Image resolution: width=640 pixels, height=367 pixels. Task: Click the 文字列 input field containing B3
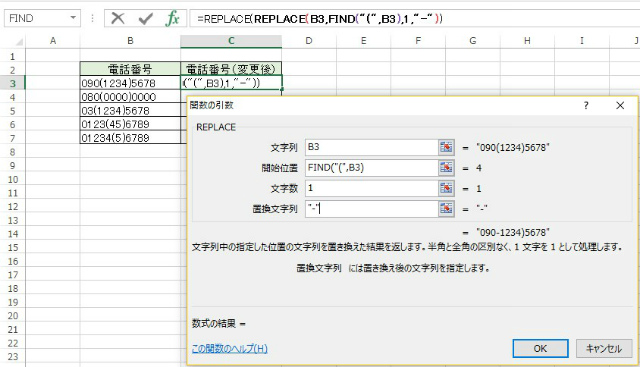[x=371, y=147]
